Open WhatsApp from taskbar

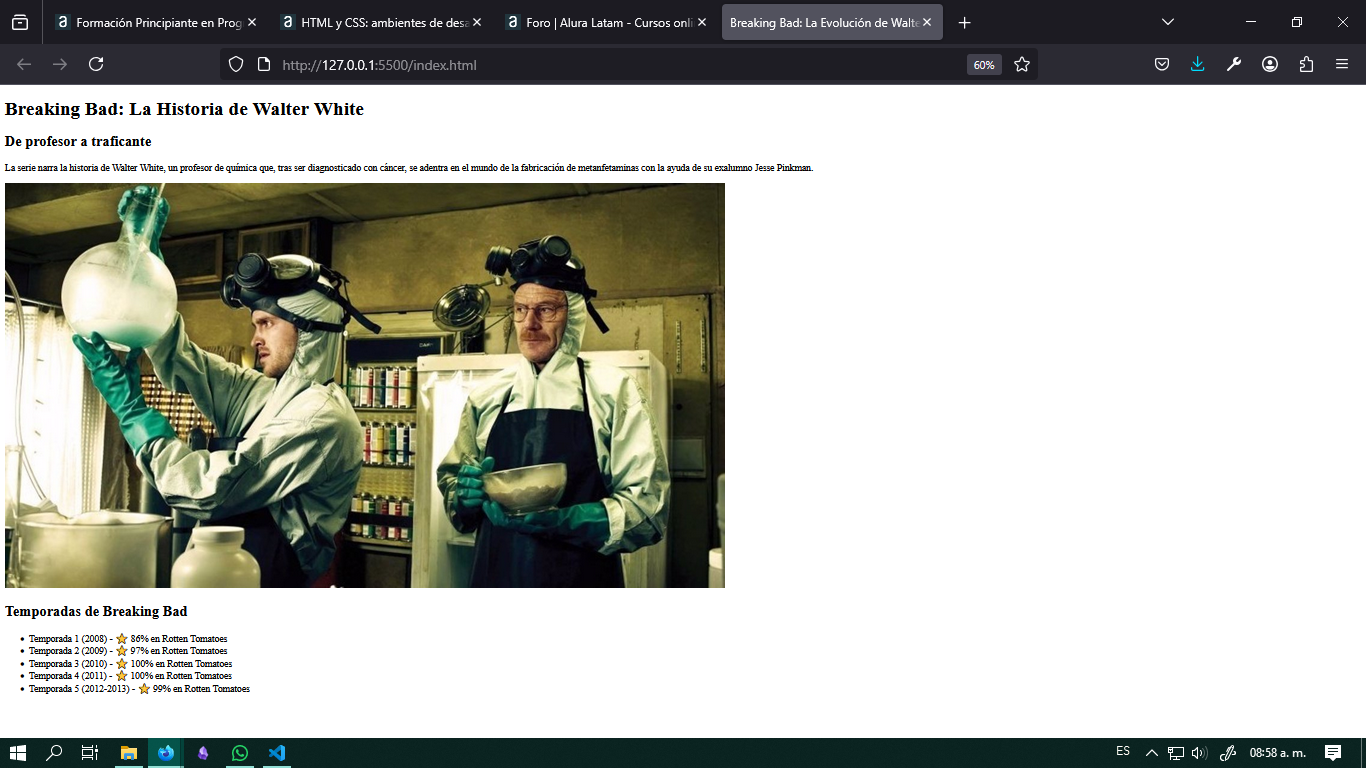pos(240,753)
